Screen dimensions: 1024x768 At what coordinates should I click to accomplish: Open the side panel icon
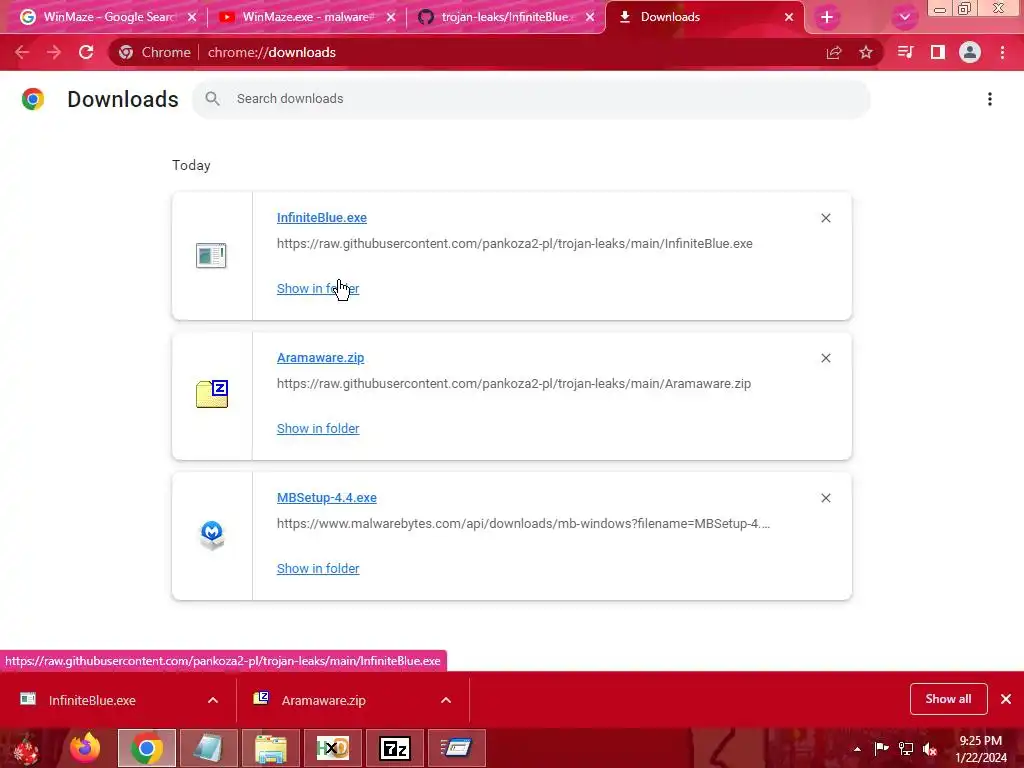[938, 52]
